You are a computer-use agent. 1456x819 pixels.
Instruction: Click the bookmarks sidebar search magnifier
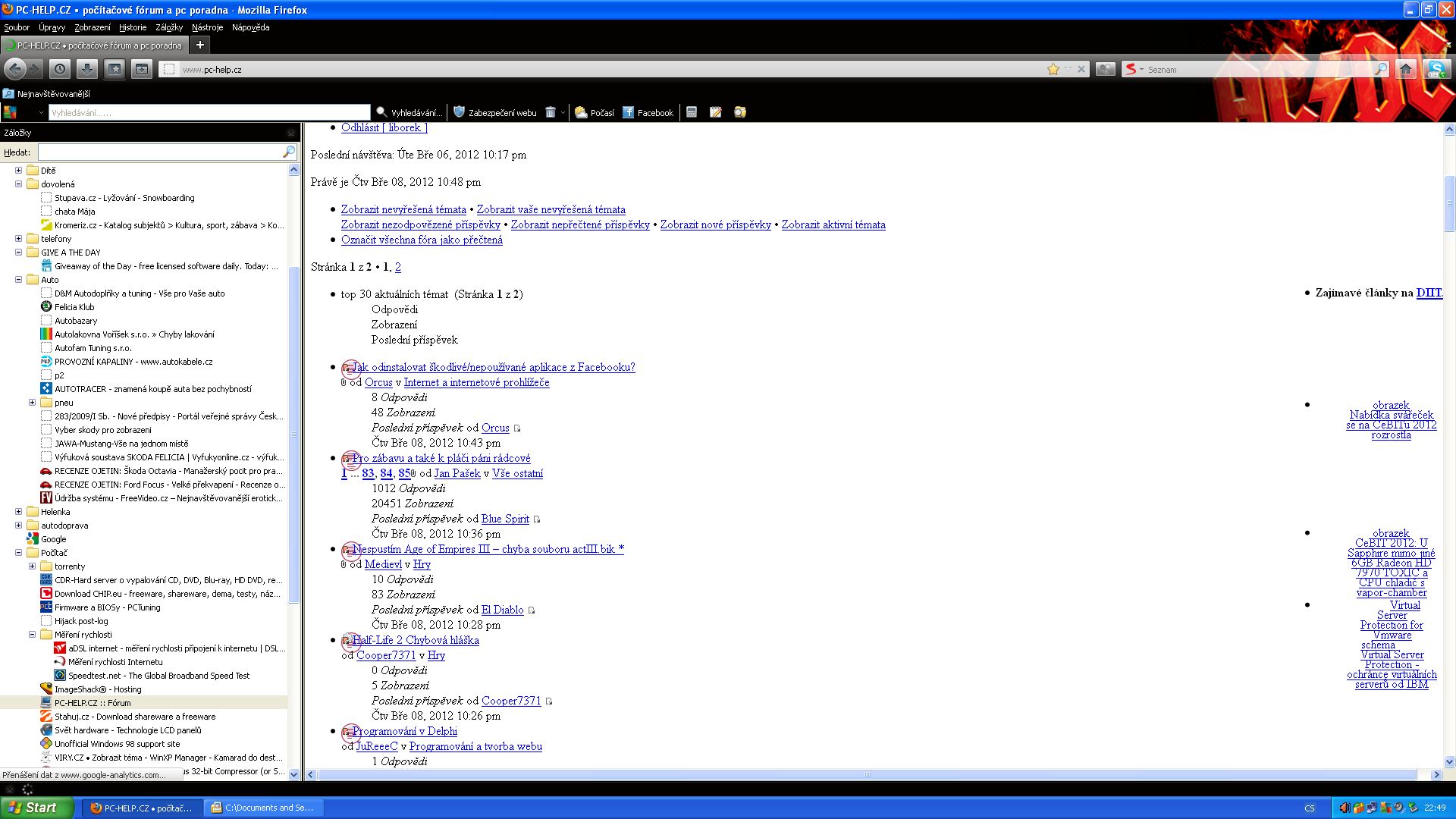click(289, 152)
